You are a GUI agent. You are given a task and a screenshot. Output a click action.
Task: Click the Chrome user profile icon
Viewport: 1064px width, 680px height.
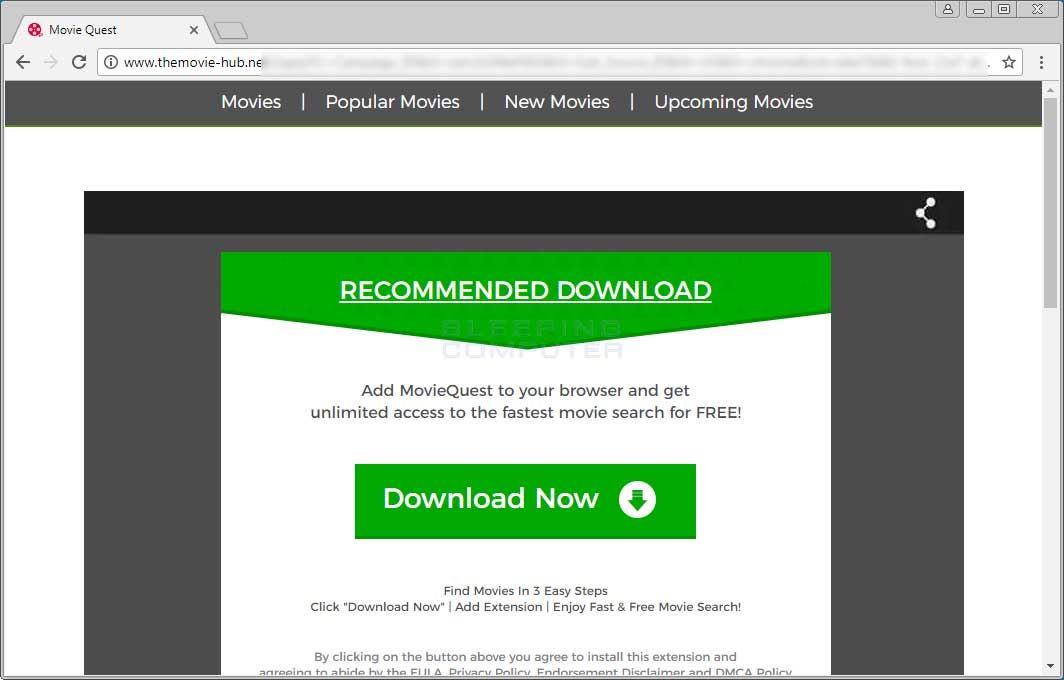(947, 10)
